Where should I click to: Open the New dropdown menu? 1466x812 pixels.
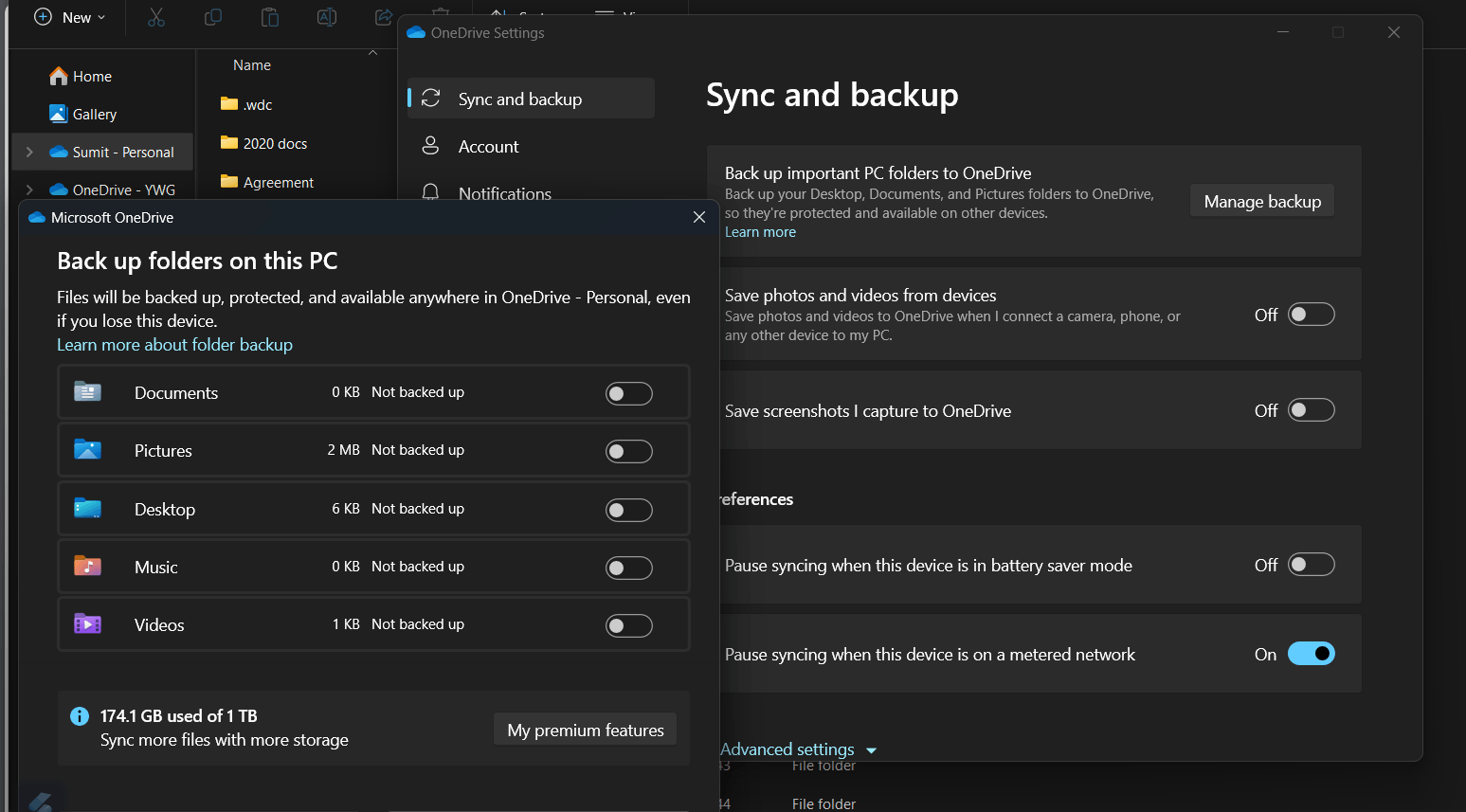70,17
